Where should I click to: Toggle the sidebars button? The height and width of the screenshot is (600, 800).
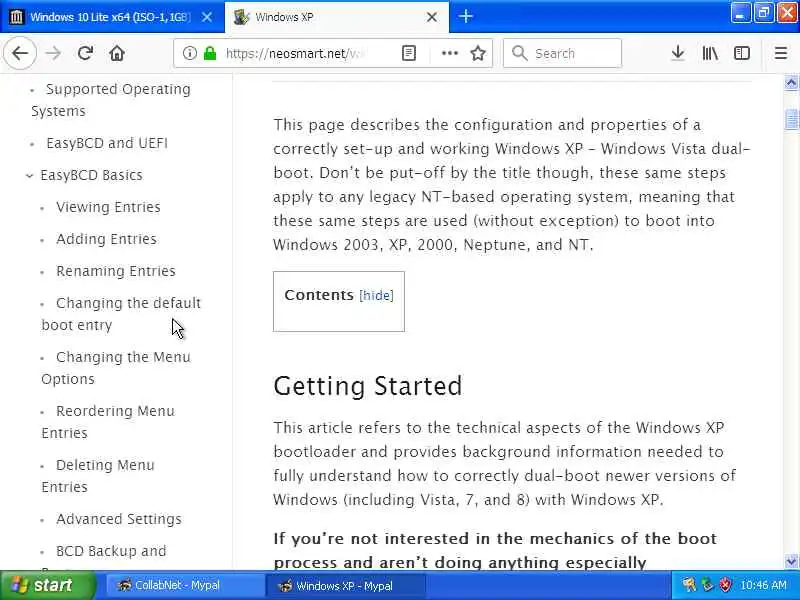[x=741, y=53]
